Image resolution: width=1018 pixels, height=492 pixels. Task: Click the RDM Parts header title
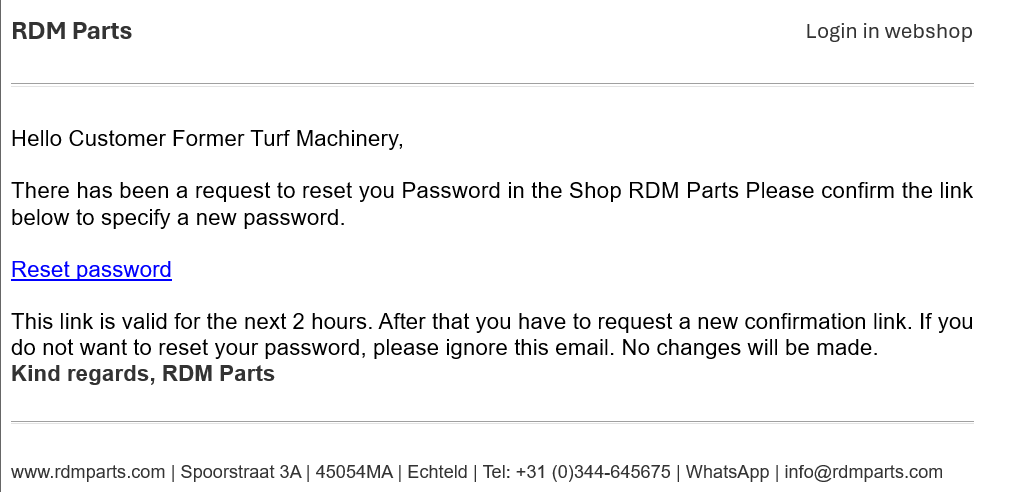72,31
